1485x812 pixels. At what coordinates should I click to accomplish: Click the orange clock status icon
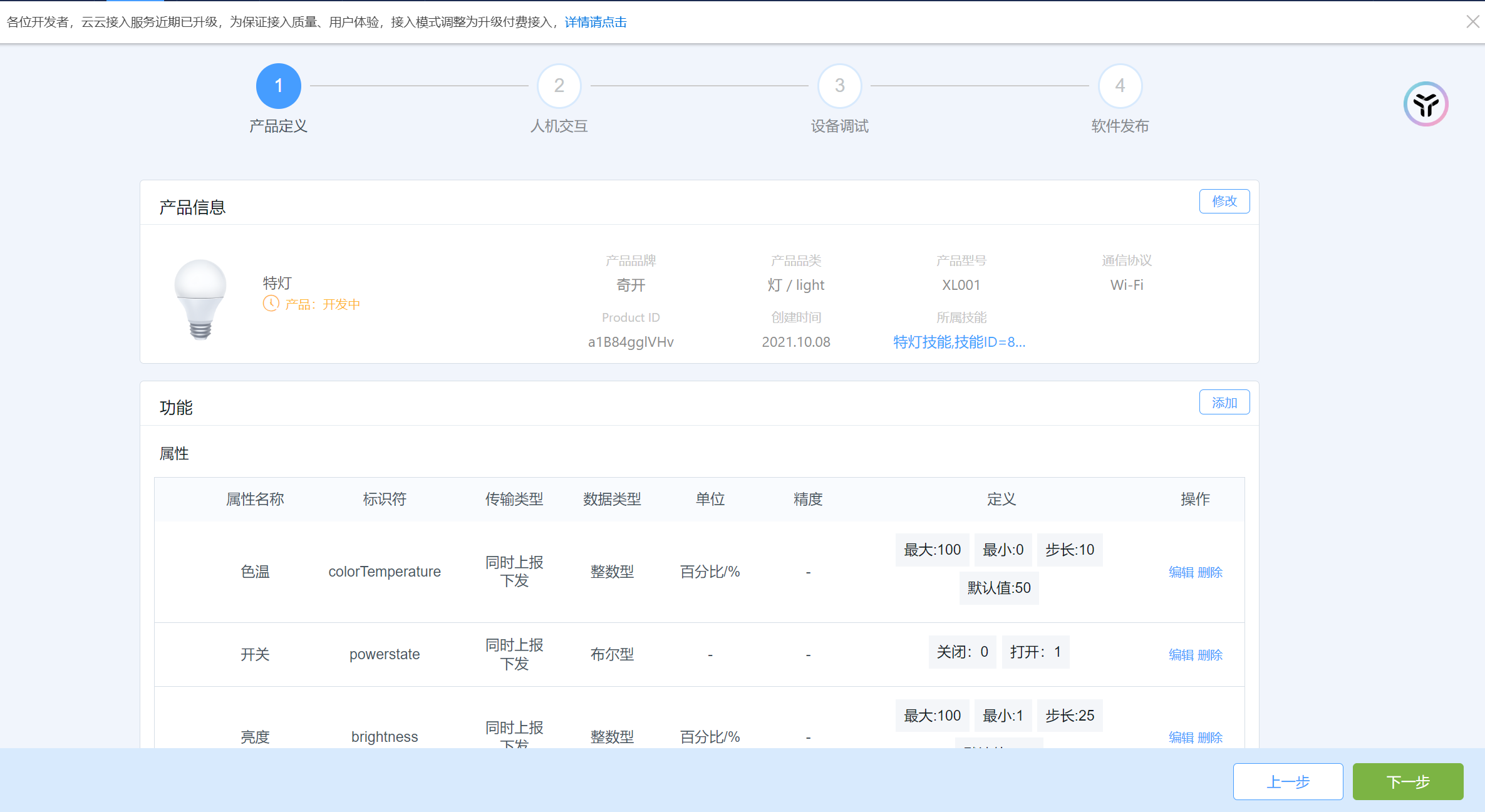[x=271, y=304]
